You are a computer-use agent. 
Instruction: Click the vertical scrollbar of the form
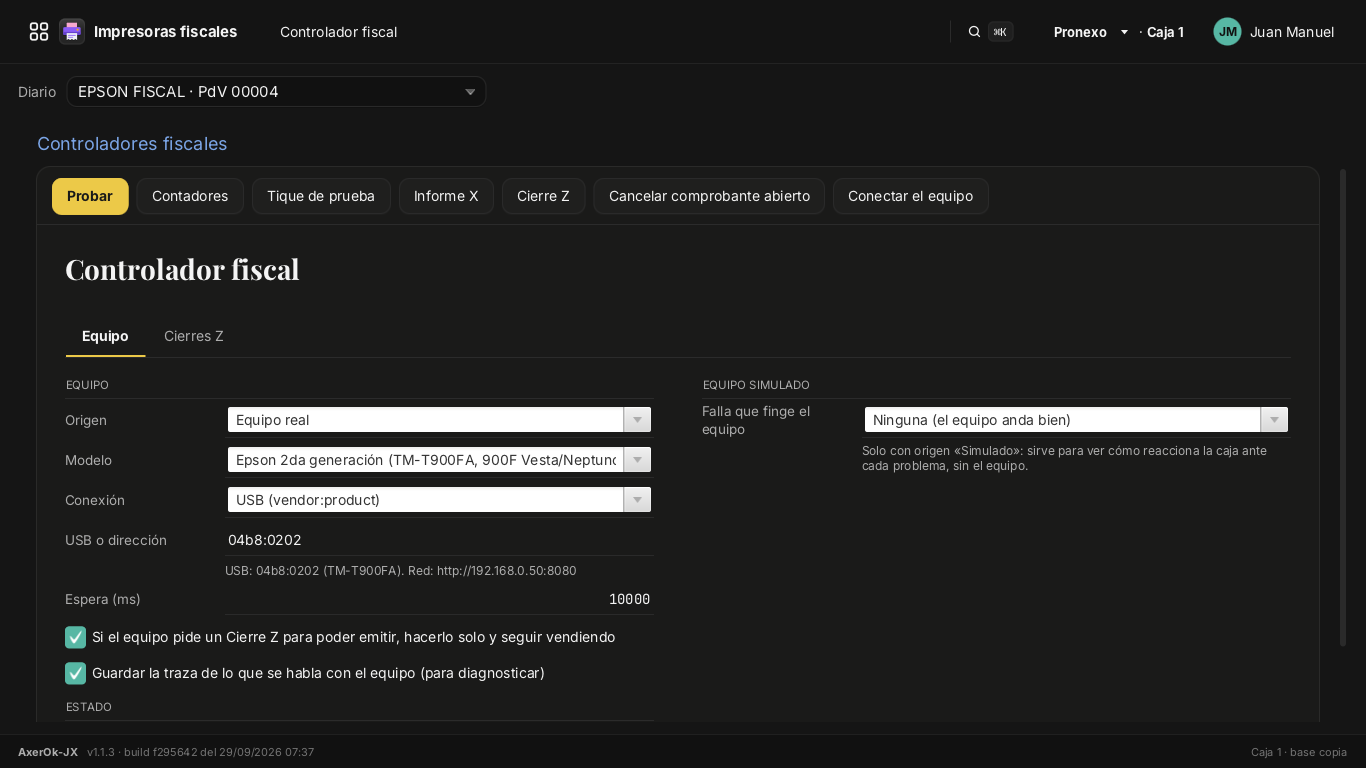pos(1343,407)
